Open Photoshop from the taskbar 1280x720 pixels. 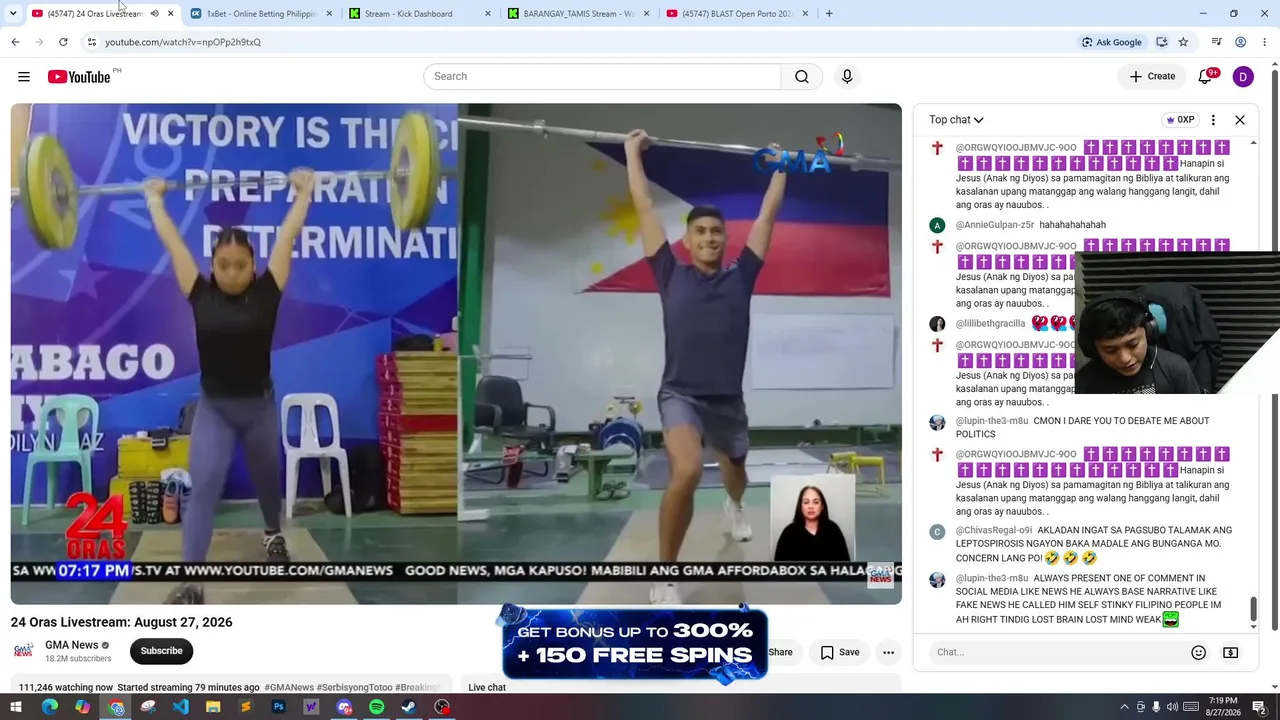[x=278, y=707]
